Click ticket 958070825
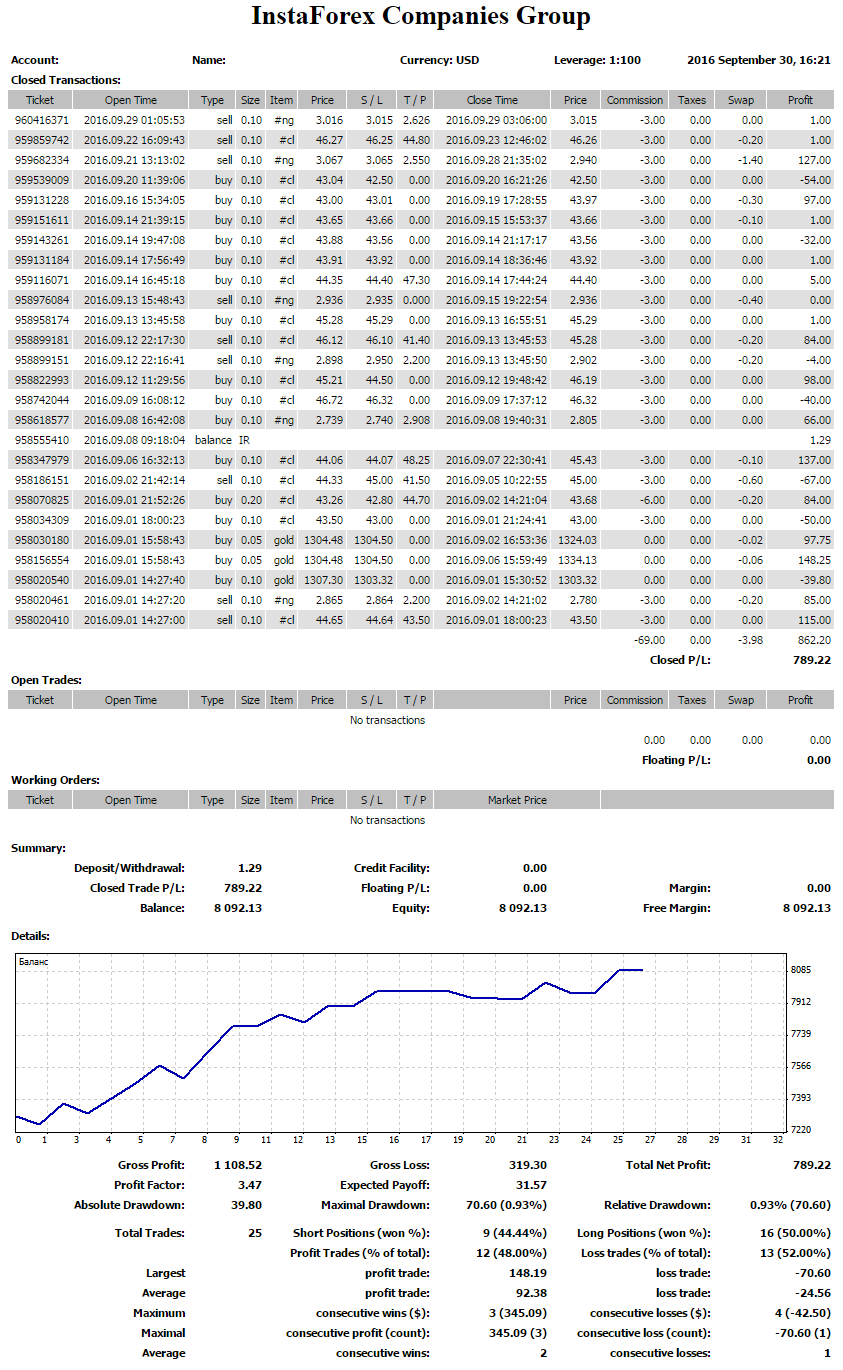This screenshot has width=843, height=1370. [x=41, y=500]
